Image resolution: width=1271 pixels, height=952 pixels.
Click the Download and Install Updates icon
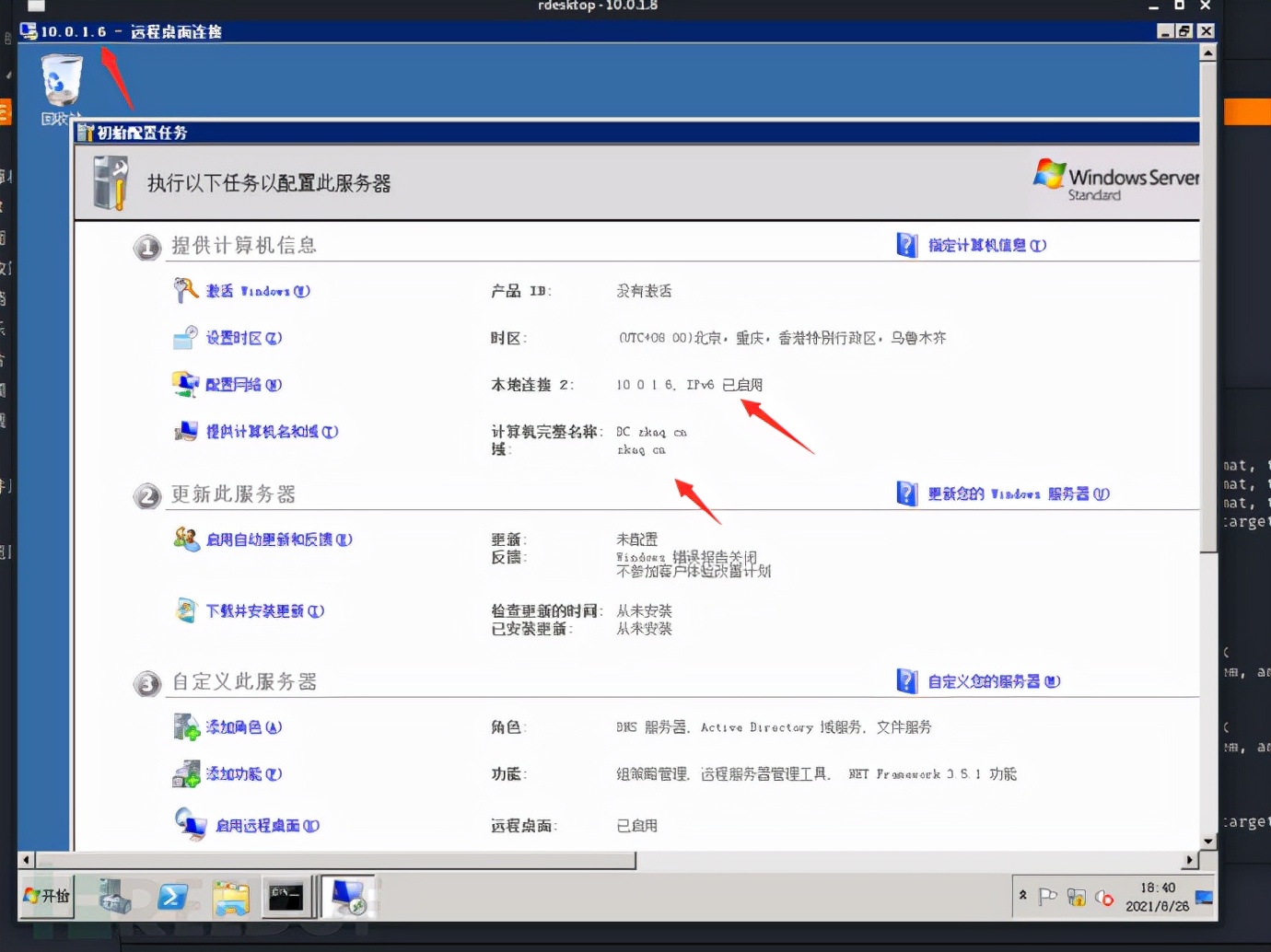(187, 610)
